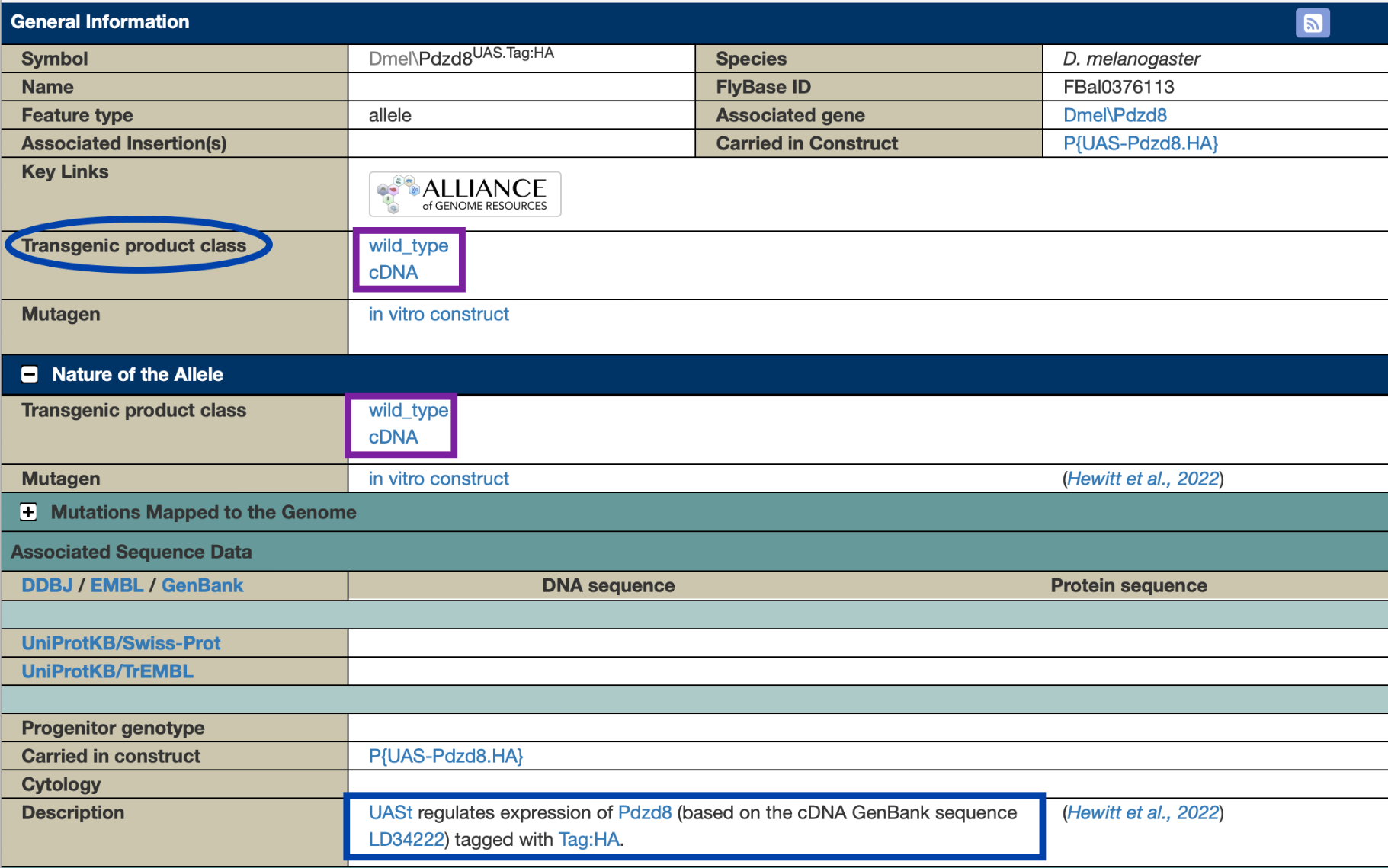Open the Dmel\Pdzd8 associated gene link
The image size is (1388, 868).
(1114, 115)
